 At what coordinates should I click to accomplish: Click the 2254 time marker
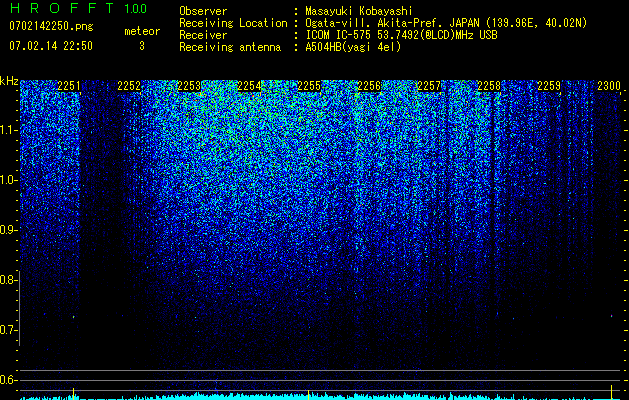tap(249, 86)
